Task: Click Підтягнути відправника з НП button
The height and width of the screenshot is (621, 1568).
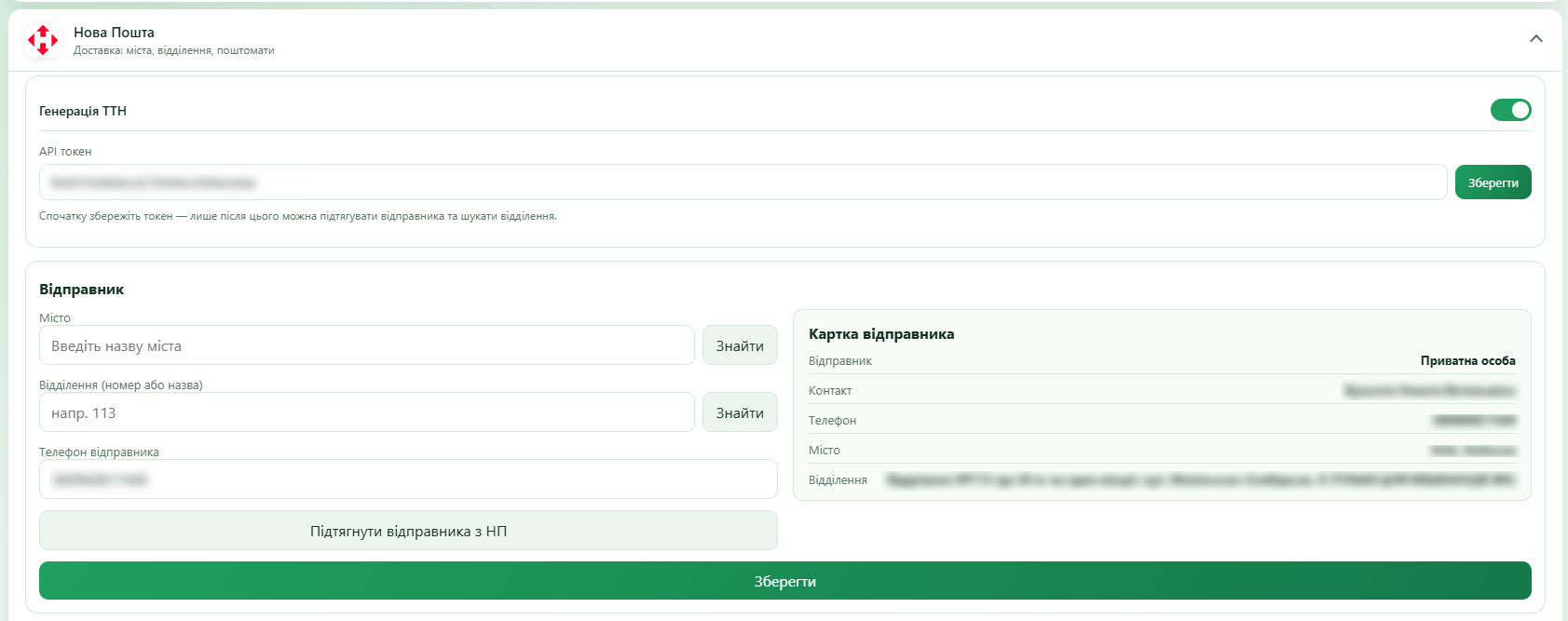Action: (x=408, y=531)
